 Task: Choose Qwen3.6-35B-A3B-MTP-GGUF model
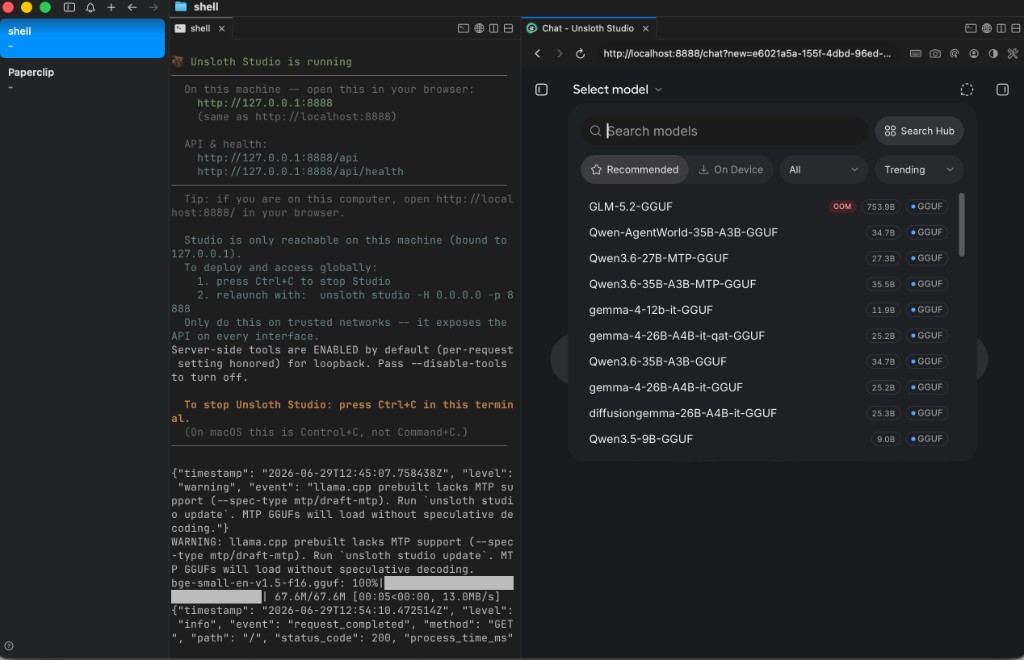point(767,284)
